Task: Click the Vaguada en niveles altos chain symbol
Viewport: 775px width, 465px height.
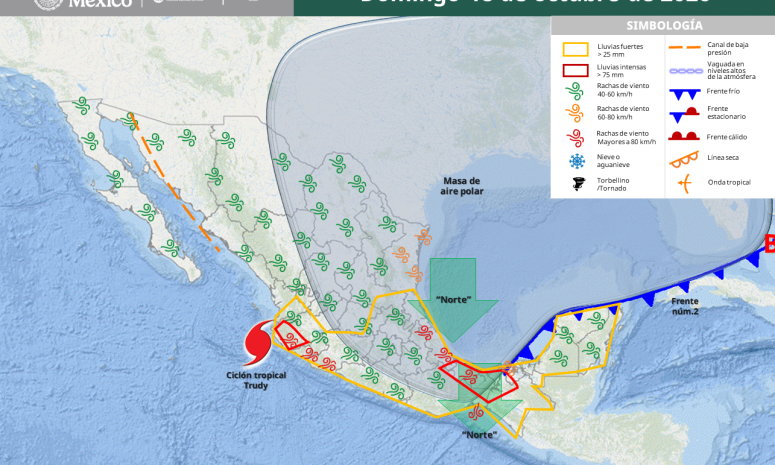Action: (686, 71)
